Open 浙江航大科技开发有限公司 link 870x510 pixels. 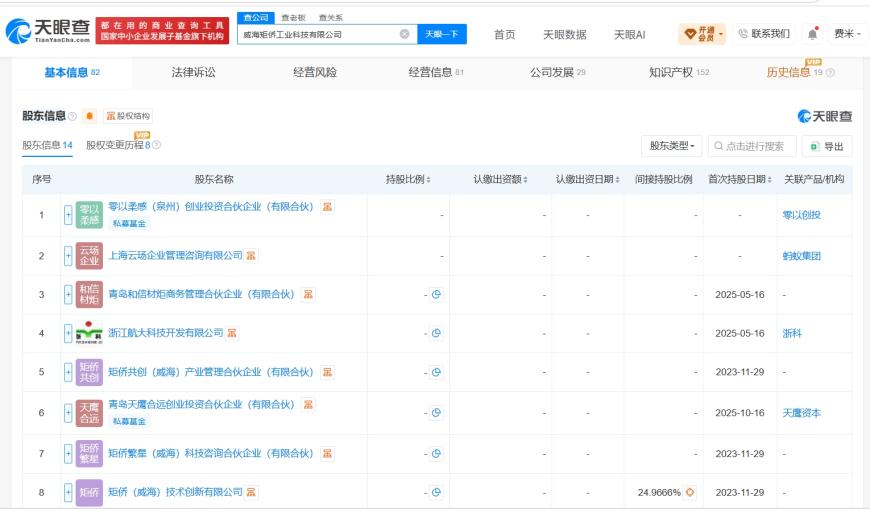coord(165,333)
